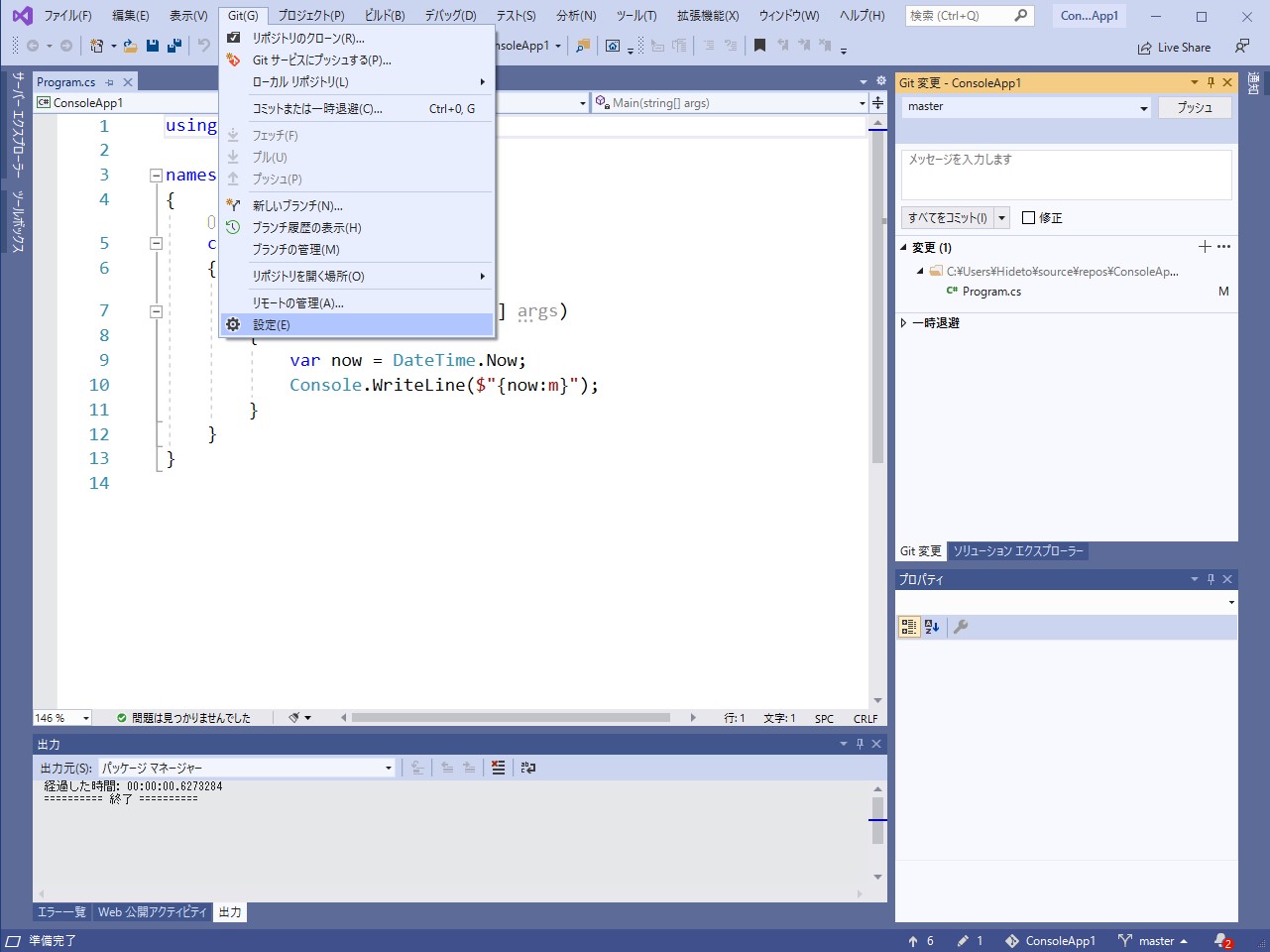1270x952 pixels.
Task: Click the alphabetical sort icon in Properties
Action: [932, 627]
